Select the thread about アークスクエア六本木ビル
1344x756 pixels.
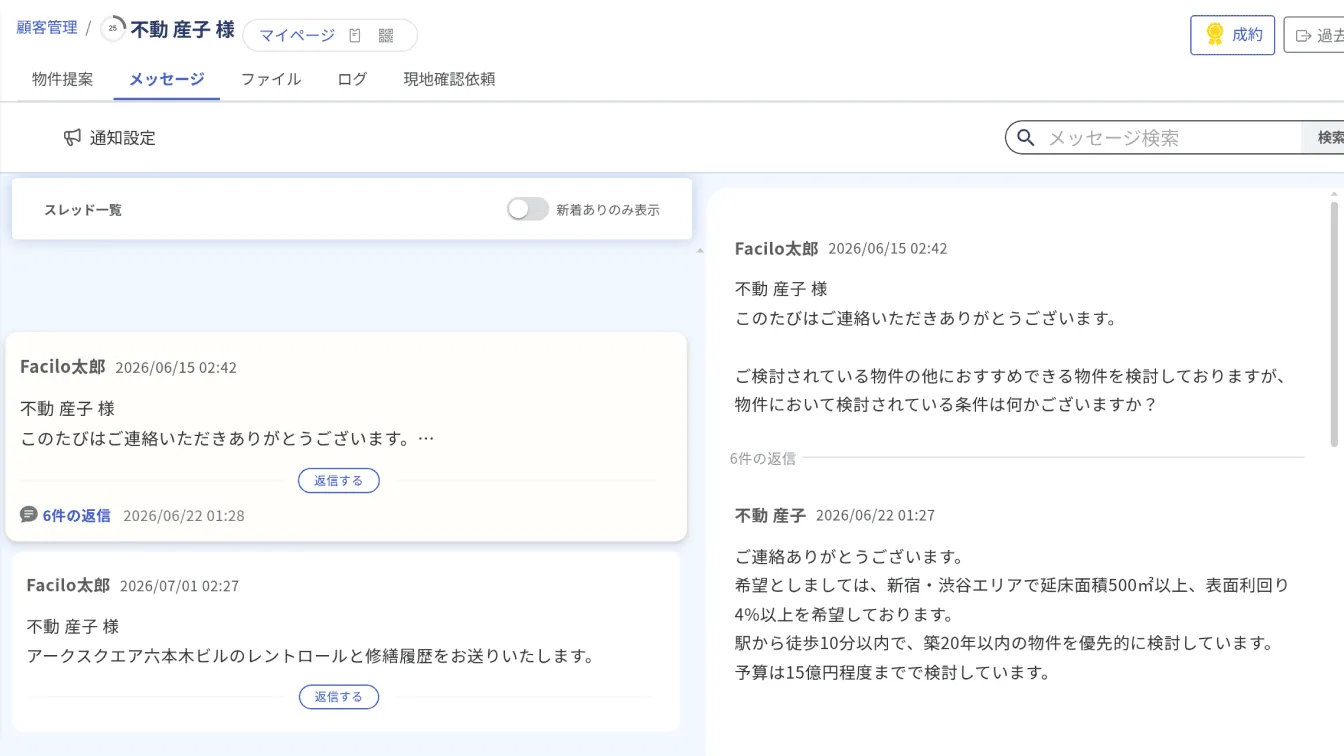[x=346, y=641]
